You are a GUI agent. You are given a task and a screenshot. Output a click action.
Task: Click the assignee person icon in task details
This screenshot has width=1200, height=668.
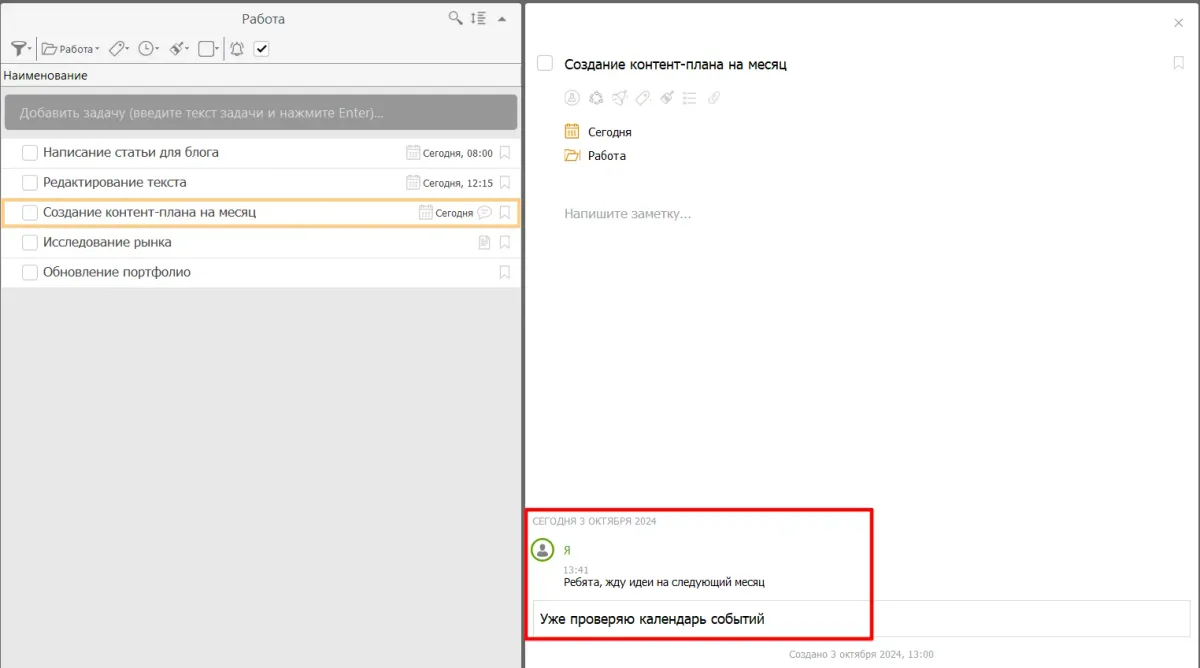(x=572, y=98)
